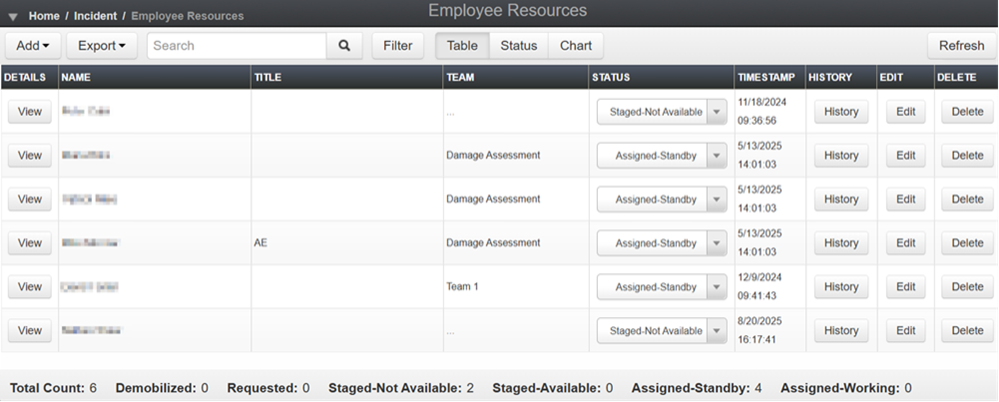The height and width of the screenshot is (402, 999).
Task: Delete the employee with the AE title
Action: pos(967,243)
